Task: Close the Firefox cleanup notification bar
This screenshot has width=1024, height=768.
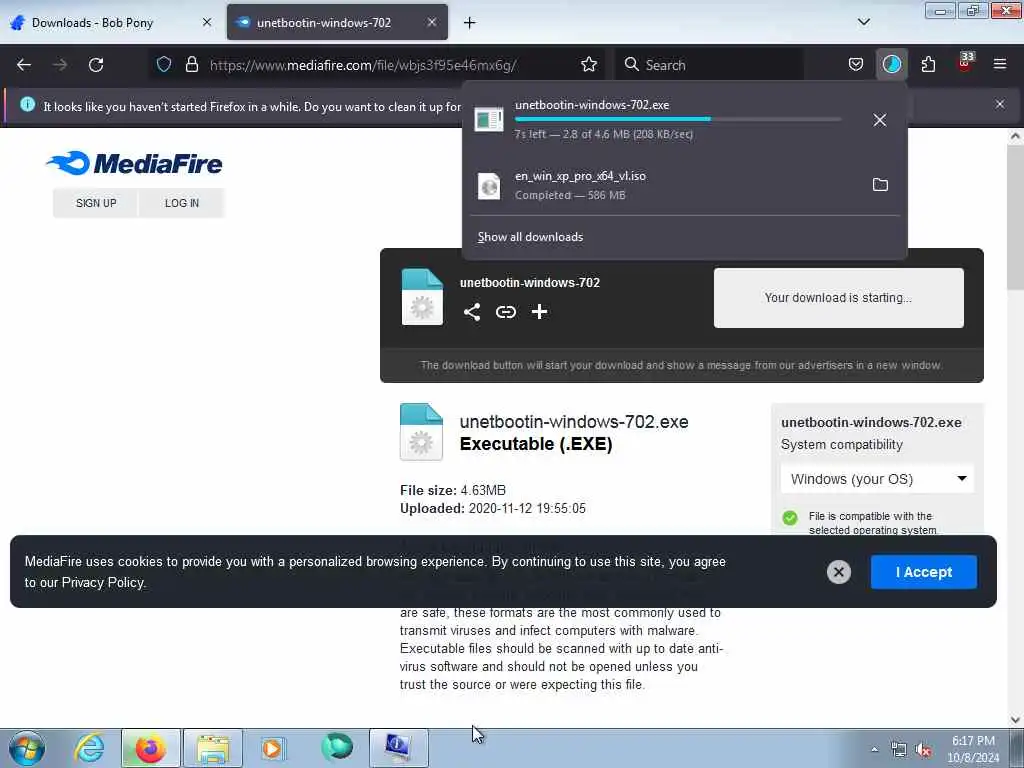Action: [1000, 104]
